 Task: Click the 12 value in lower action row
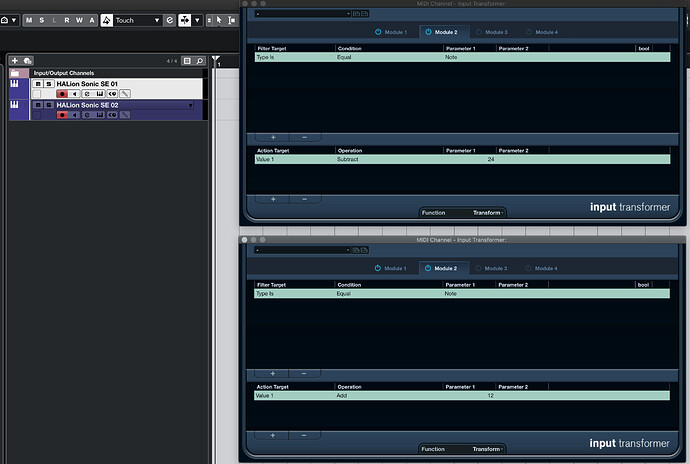tap(491, 395)
